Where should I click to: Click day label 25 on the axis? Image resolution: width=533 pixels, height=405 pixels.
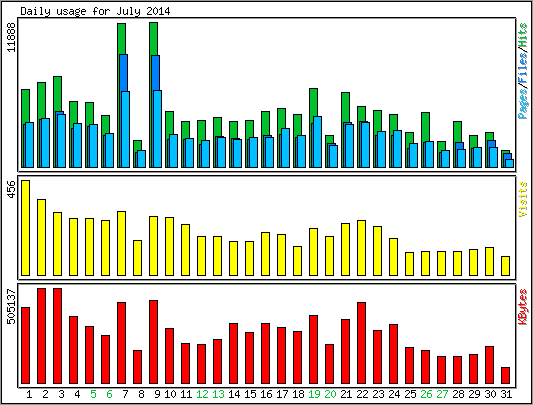tap(410, 394)
